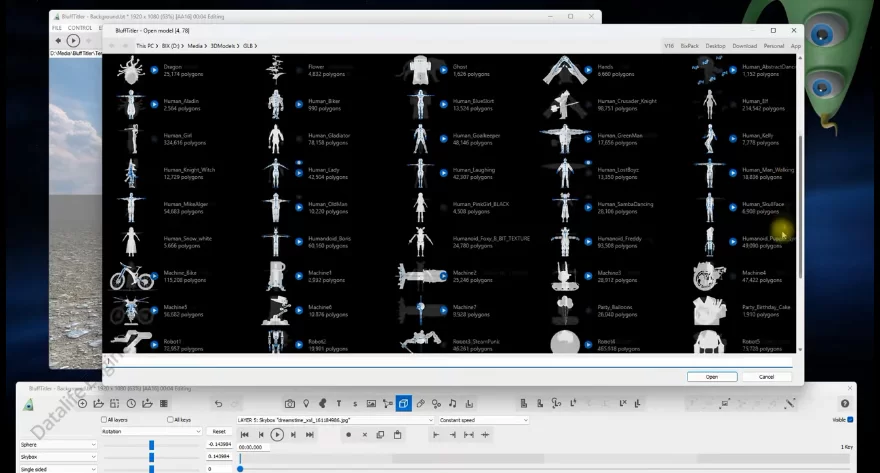Click the text layer 'T' icon
The height and width of the screenshot is (473, 880).
339,404
